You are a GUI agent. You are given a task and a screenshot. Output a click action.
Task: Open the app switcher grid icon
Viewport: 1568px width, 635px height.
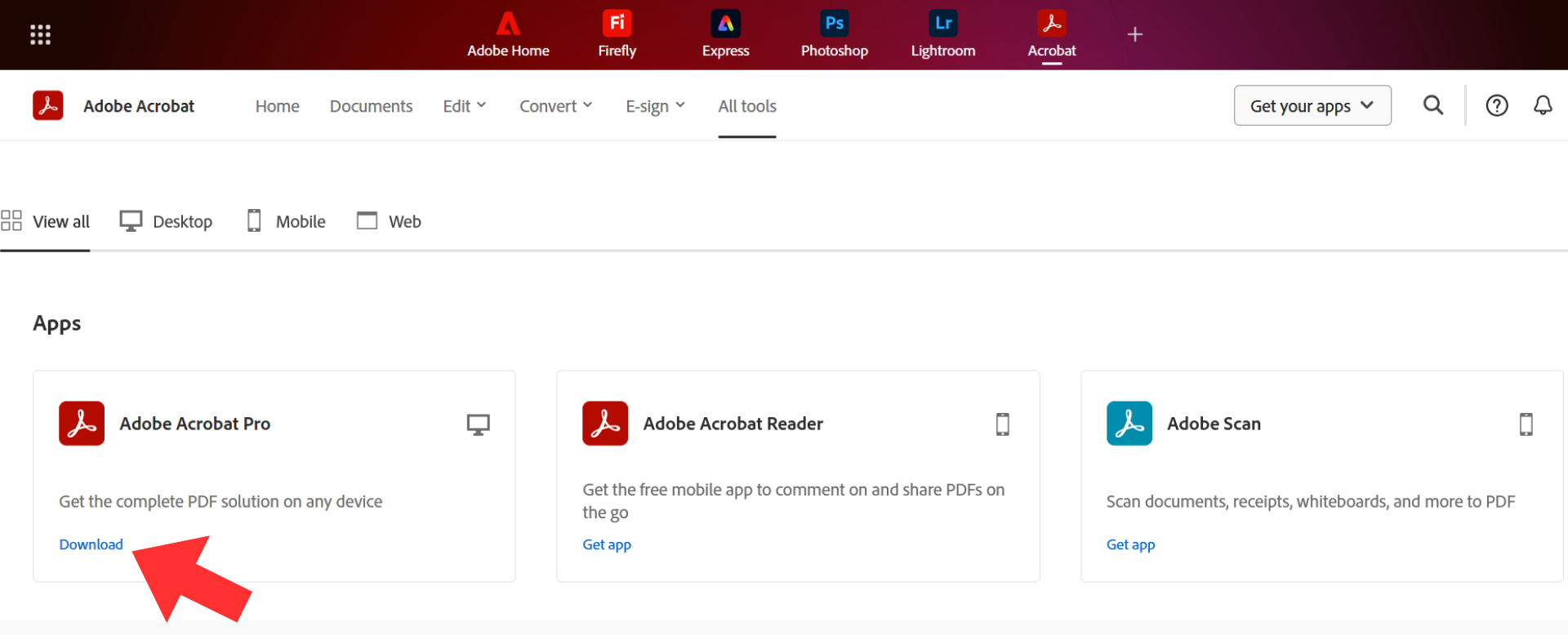coord(40,34)
